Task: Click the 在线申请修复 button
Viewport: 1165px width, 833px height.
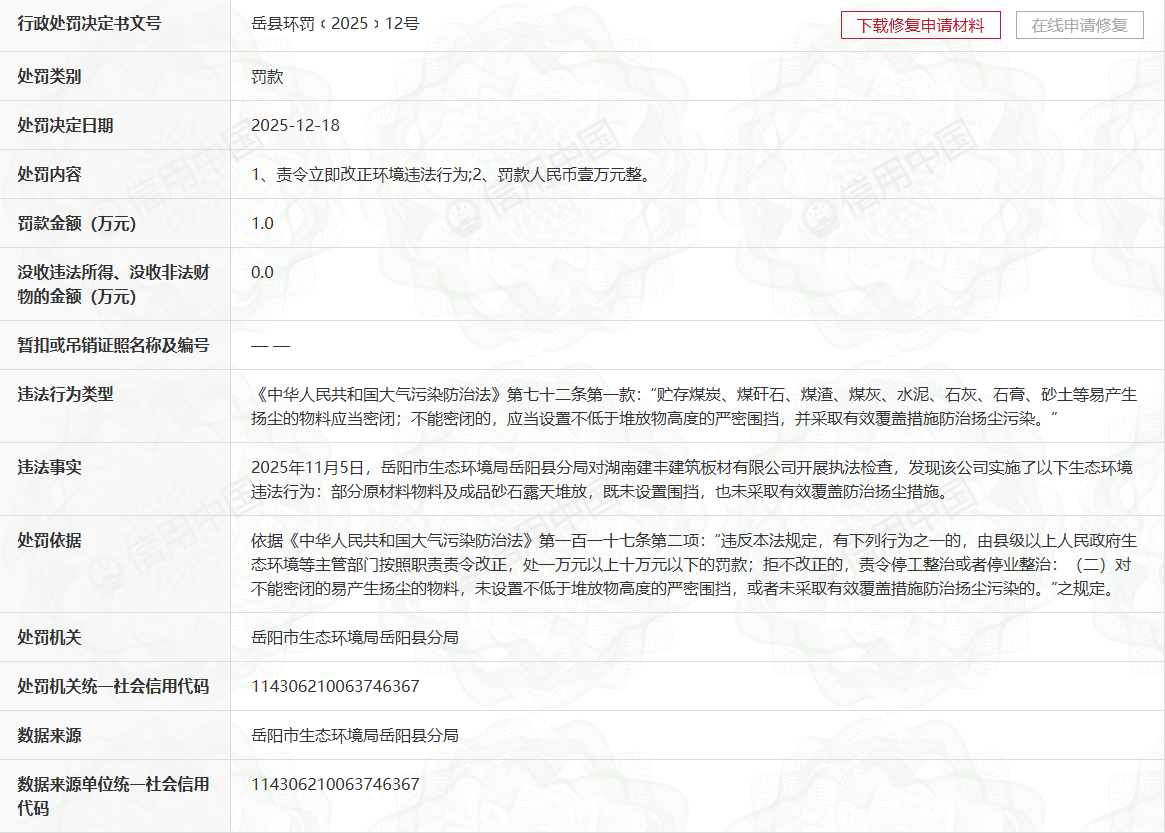Action: click(x=1079, y=25)
